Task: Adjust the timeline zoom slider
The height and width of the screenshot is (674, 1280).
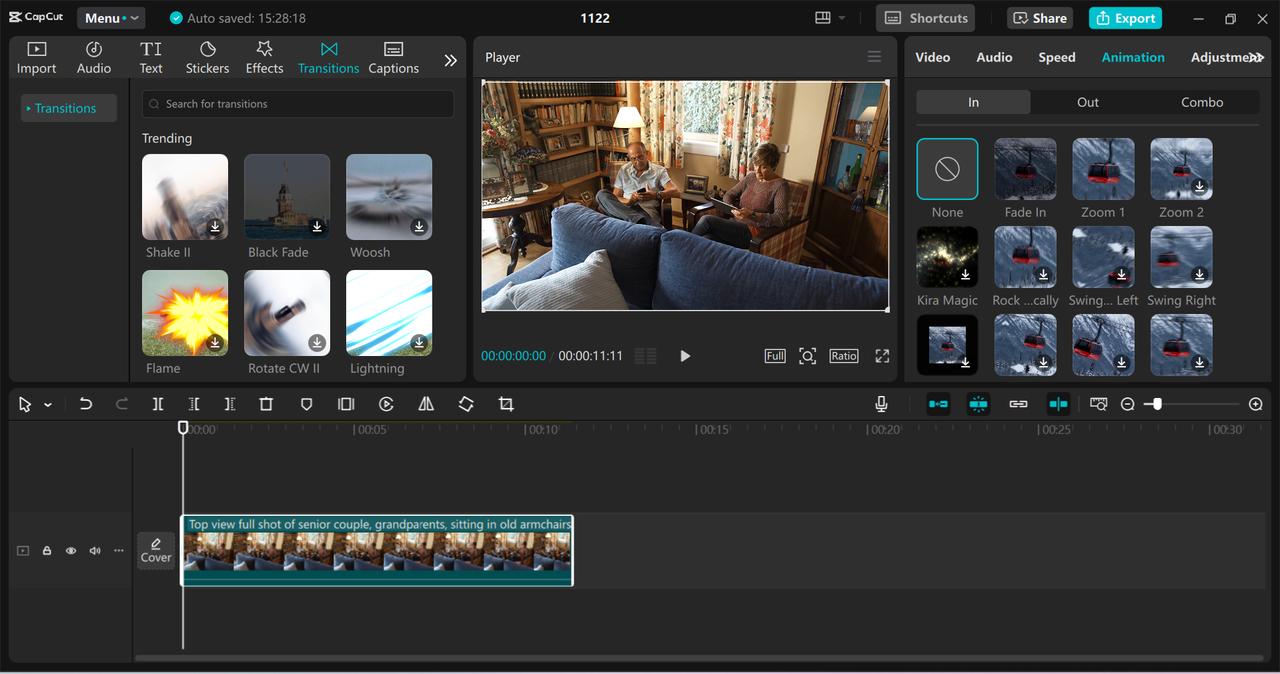Action: [1157, 404]
